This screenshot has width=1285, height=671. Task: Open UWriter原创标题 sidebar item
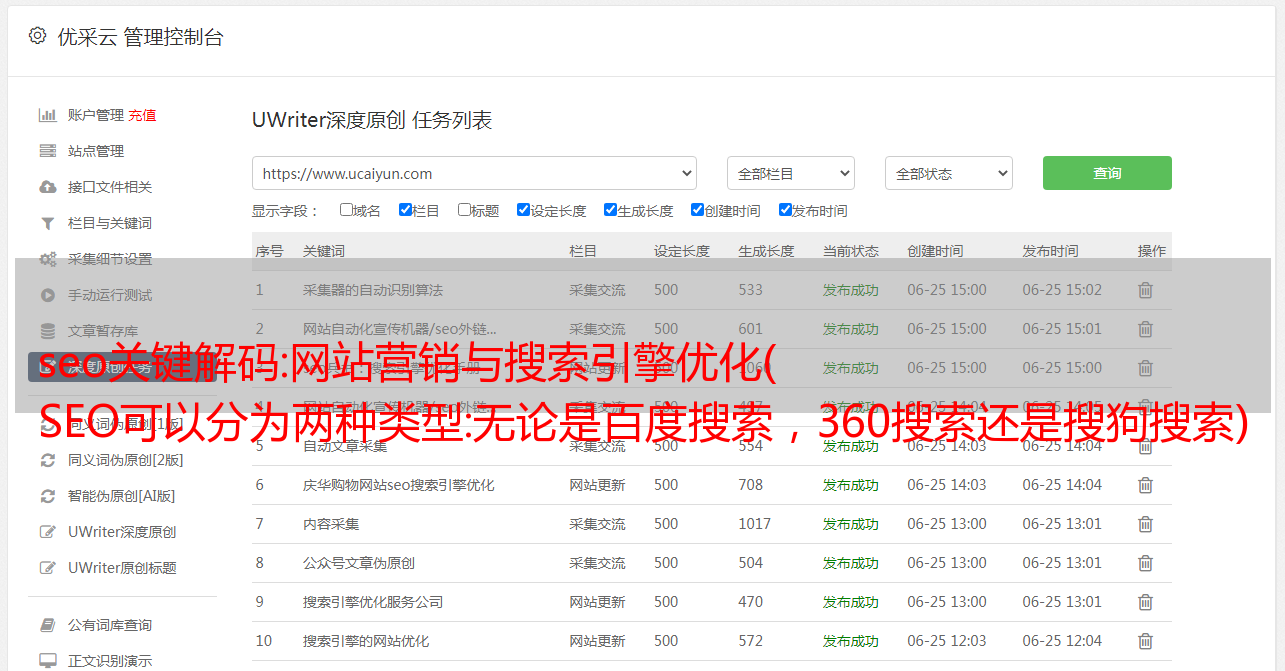click(122, 568)
